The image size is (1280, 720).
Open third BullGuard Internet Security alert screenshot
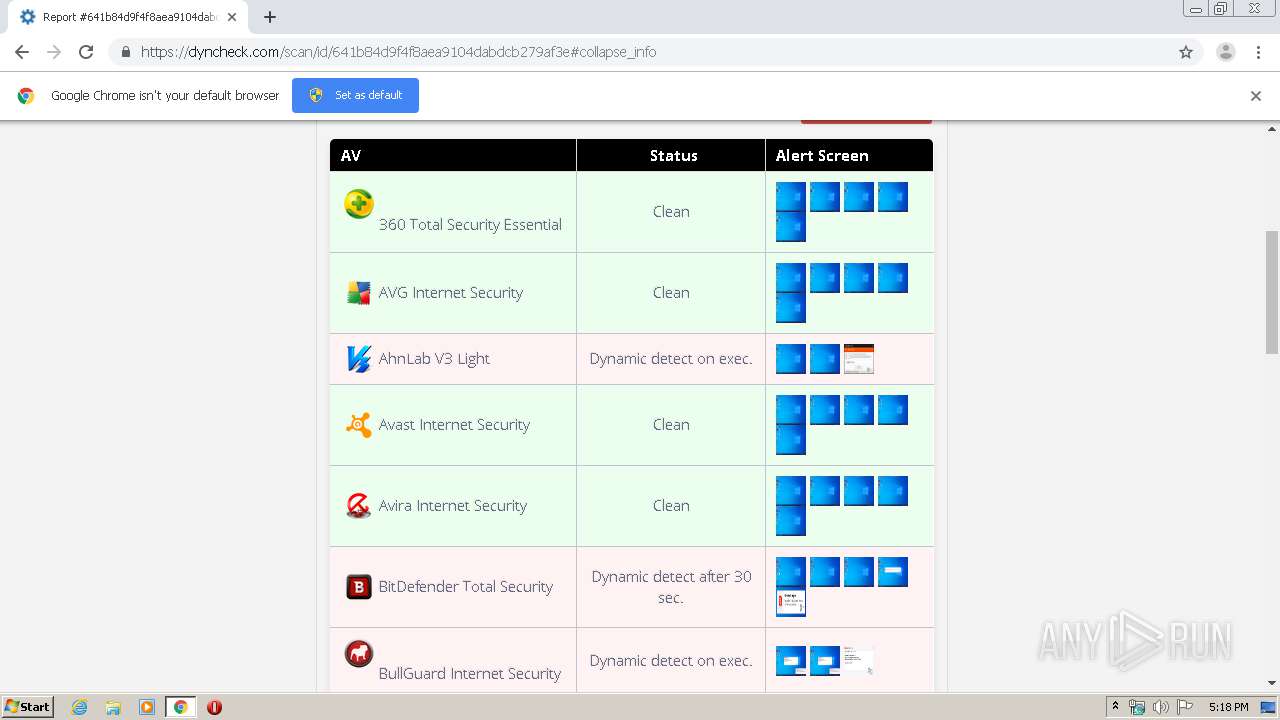tap(858, 661)
